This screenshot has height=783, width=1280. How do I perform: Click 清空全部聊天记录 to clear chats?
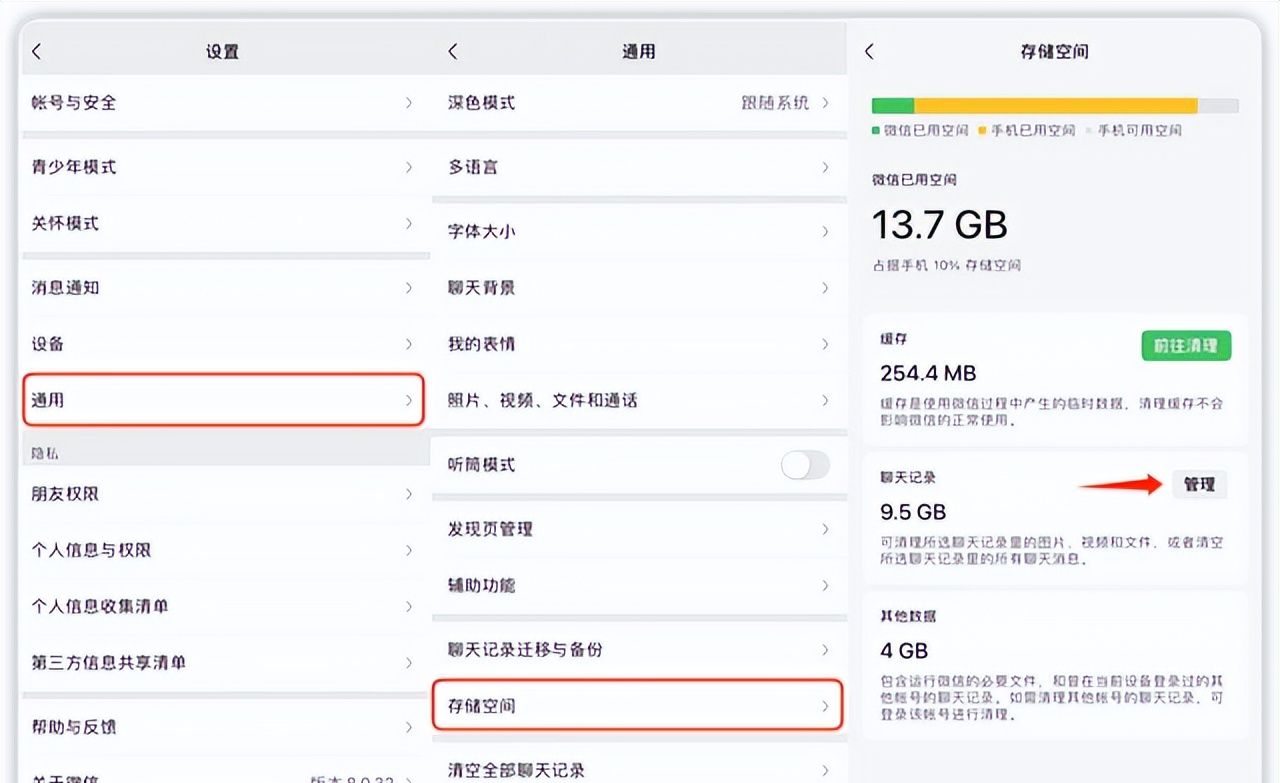point(640,768)
